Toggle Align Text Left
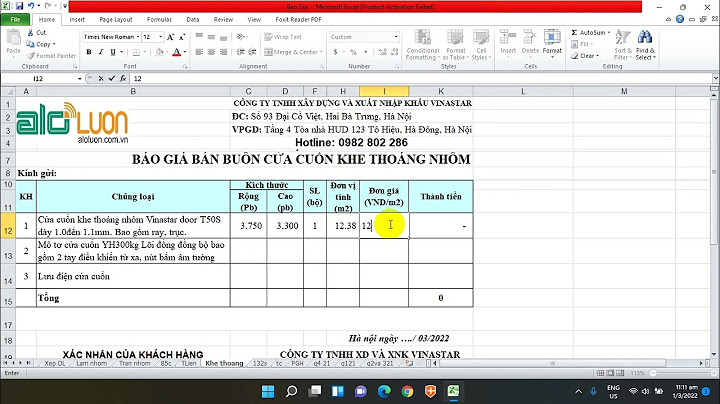Screen dimensions: 720x404 (x=199, y=52)
